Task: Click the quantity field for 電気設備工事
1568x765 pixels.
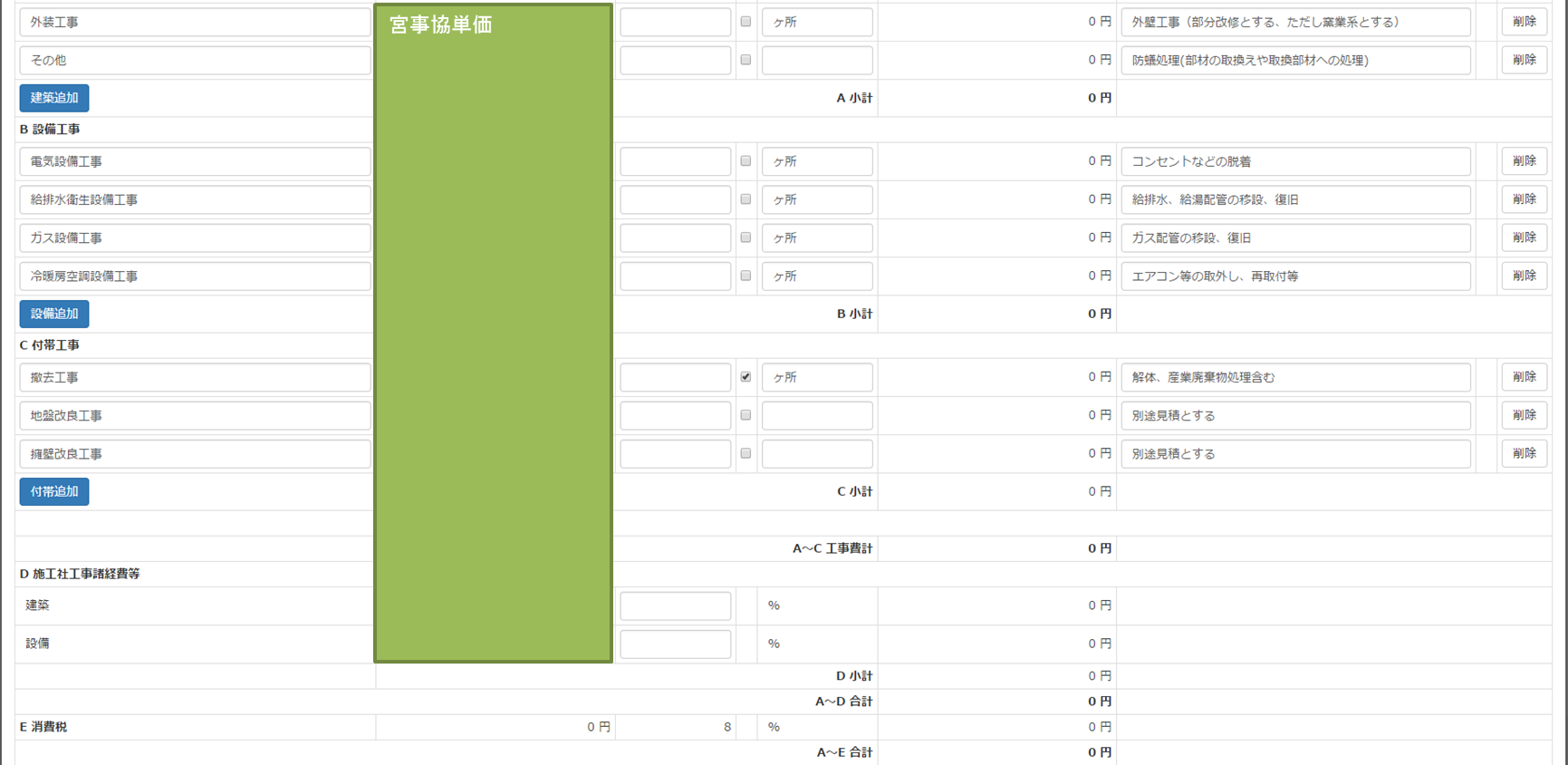Action: [x=675, y=161]
